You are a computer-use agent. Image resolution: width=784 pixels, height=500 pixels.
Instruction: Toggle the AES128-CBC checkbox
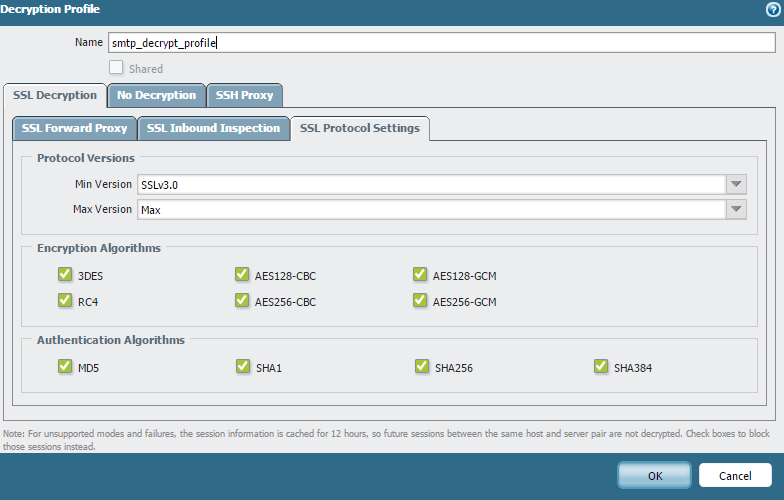242,274
